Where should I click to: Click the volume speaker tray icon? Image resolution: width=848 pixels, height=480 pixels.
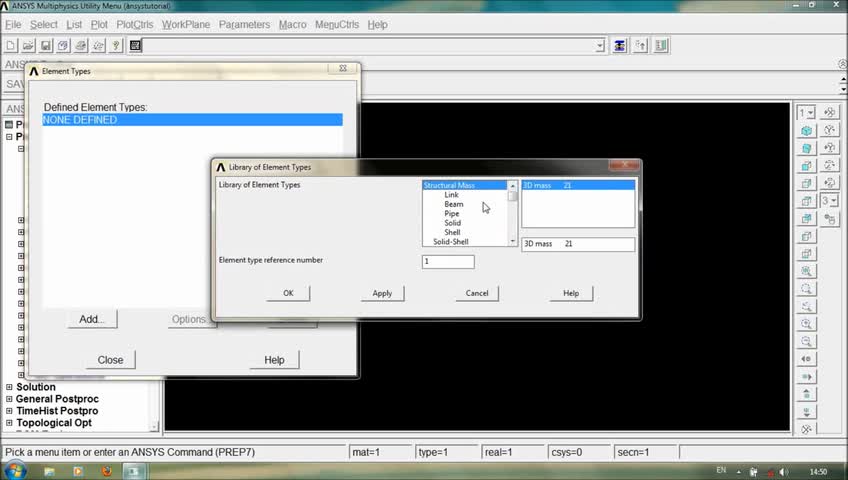click(783, 472)
